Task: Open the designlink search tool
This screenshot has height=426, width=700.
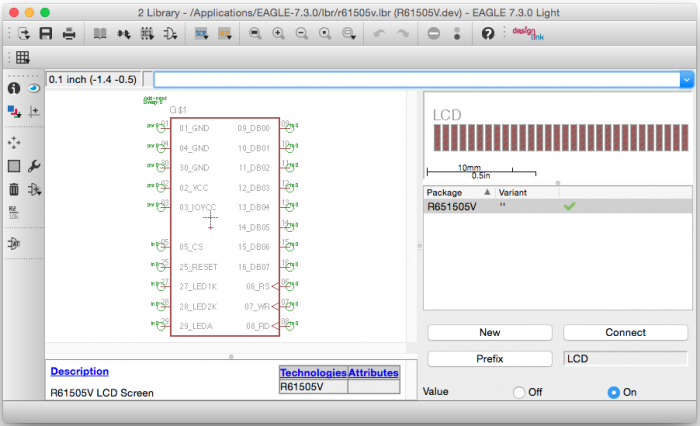Action: [528, 33]
